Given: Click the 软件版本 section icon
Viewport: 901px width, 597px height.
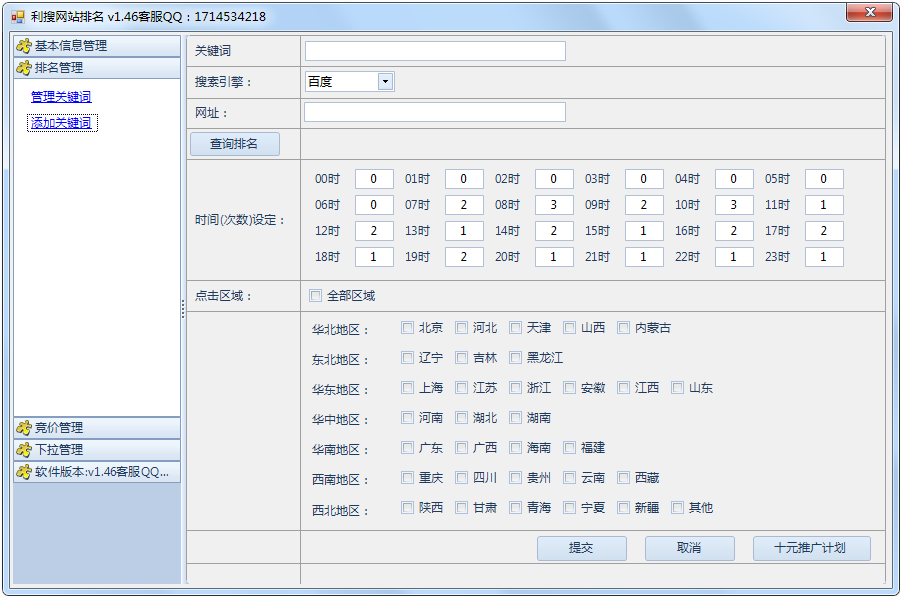Looking at the screenshot, I should (24, 472).
